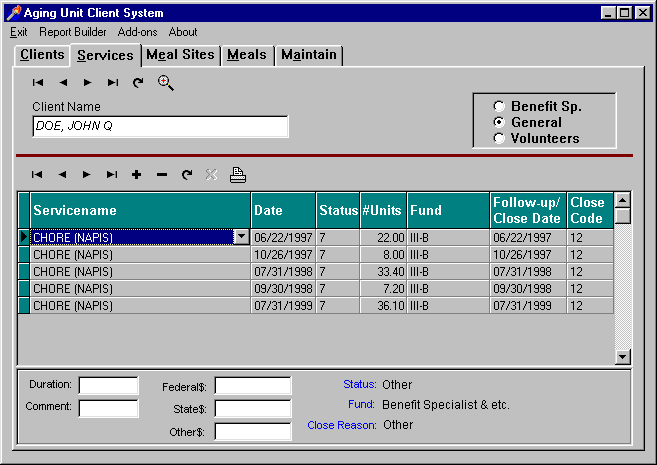The width and height of the screenshot is (657, 465).
Task: Click units cell 22.00
Action: [x=383, y=238]
